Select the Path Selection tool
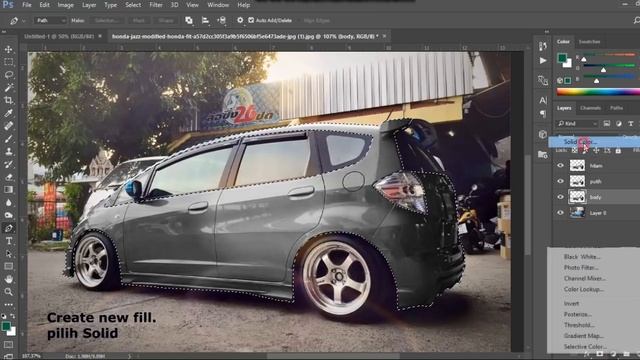Image resolution: width=640 pixels, height=360 pixels. click(9, 253)
